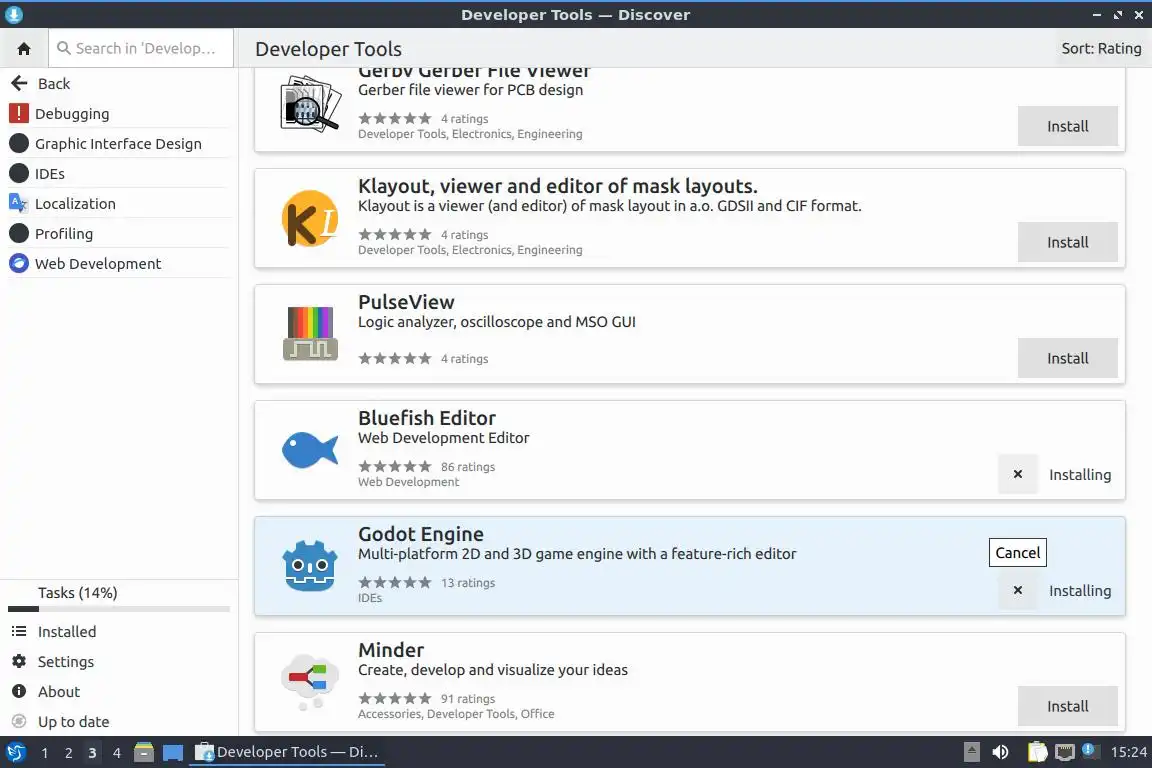The height and width of the screenshot is (768, 1152).
Task: Open the Klayout title heading
Action: 558,186
